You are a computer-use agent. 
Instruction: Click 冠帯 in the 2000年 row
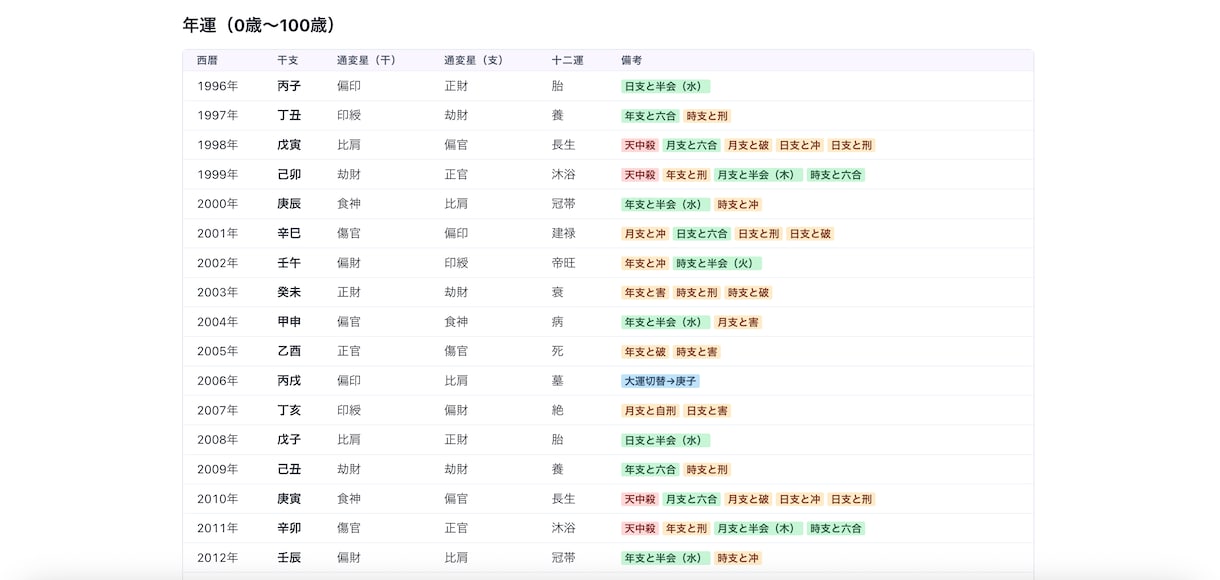(x=564, y=204)
